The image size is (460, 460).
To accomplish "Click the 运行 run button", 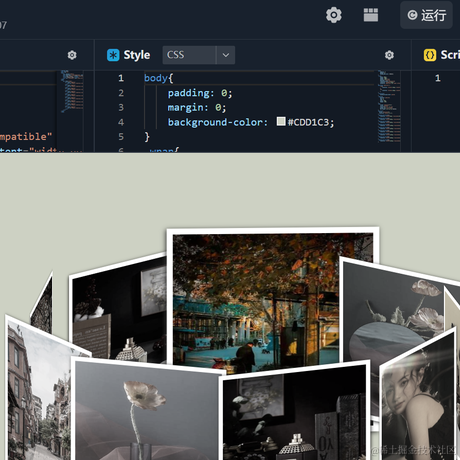I will pyautogui.click(x=426, y=15).
